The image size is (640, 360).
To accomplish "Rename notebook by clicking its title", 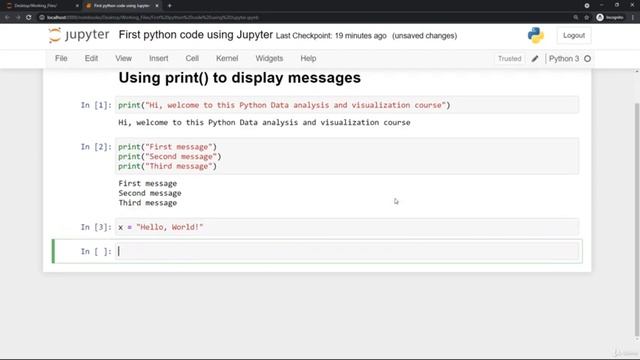I will (196, 35).
